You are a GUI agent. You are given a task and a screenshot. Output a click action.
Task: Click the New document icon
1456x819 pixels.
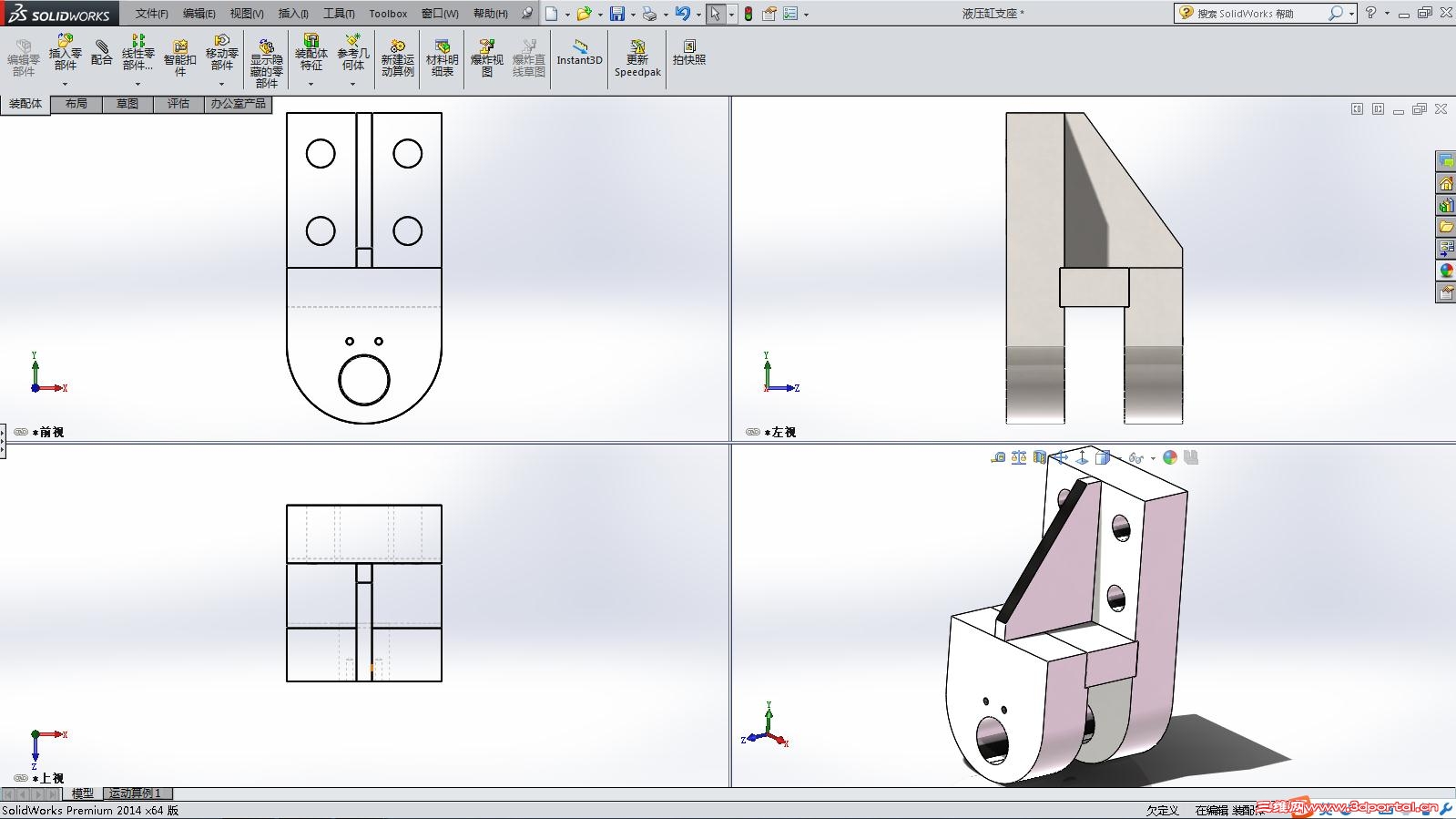[x=551, y=14]
